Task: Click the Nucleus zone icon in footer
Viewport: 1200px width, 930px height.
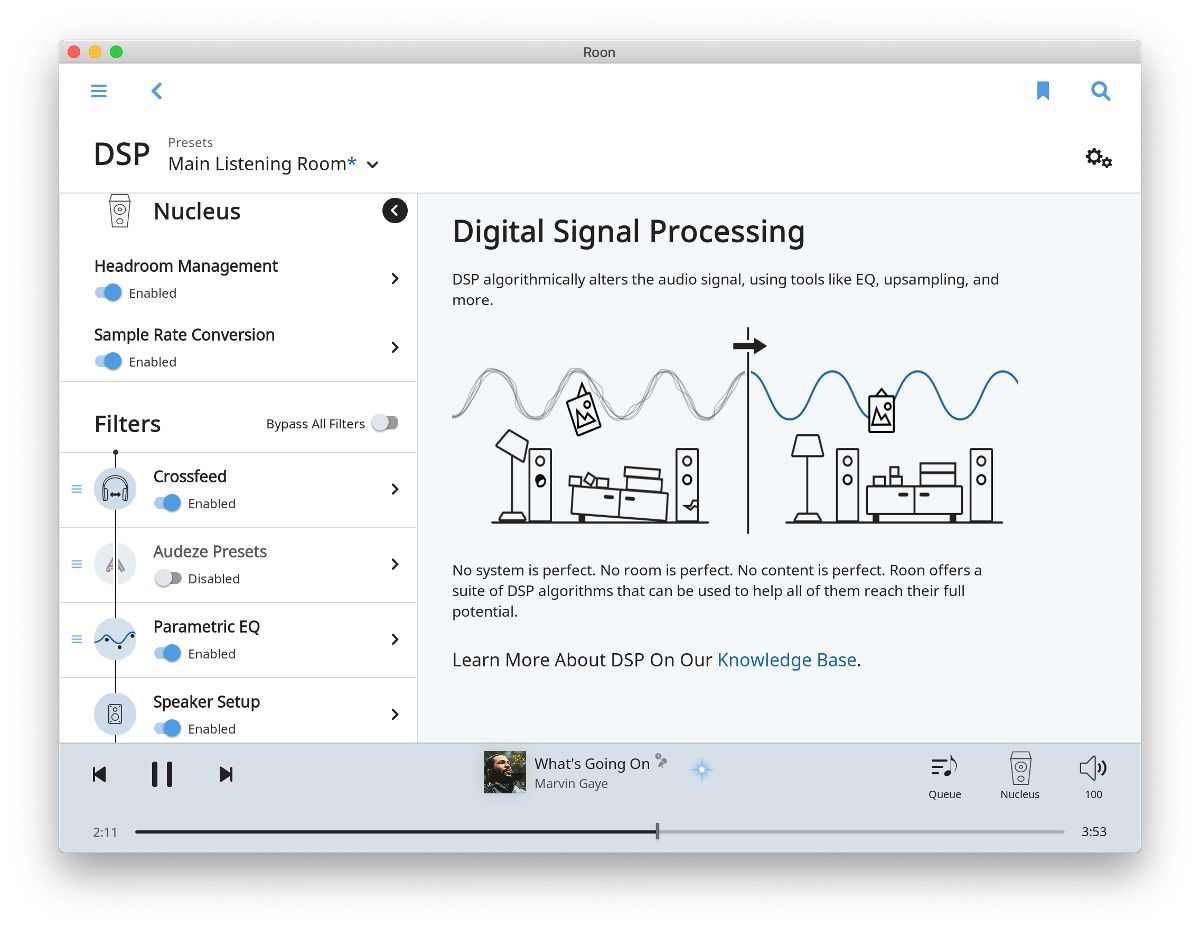Action: click(x=1019, y=776)
